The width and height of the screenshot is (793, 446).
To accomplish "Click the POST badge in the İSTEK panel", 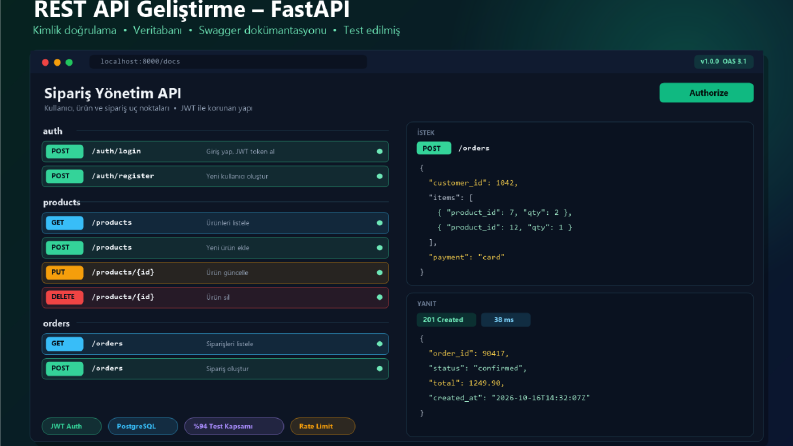I will tap(433, 148).
